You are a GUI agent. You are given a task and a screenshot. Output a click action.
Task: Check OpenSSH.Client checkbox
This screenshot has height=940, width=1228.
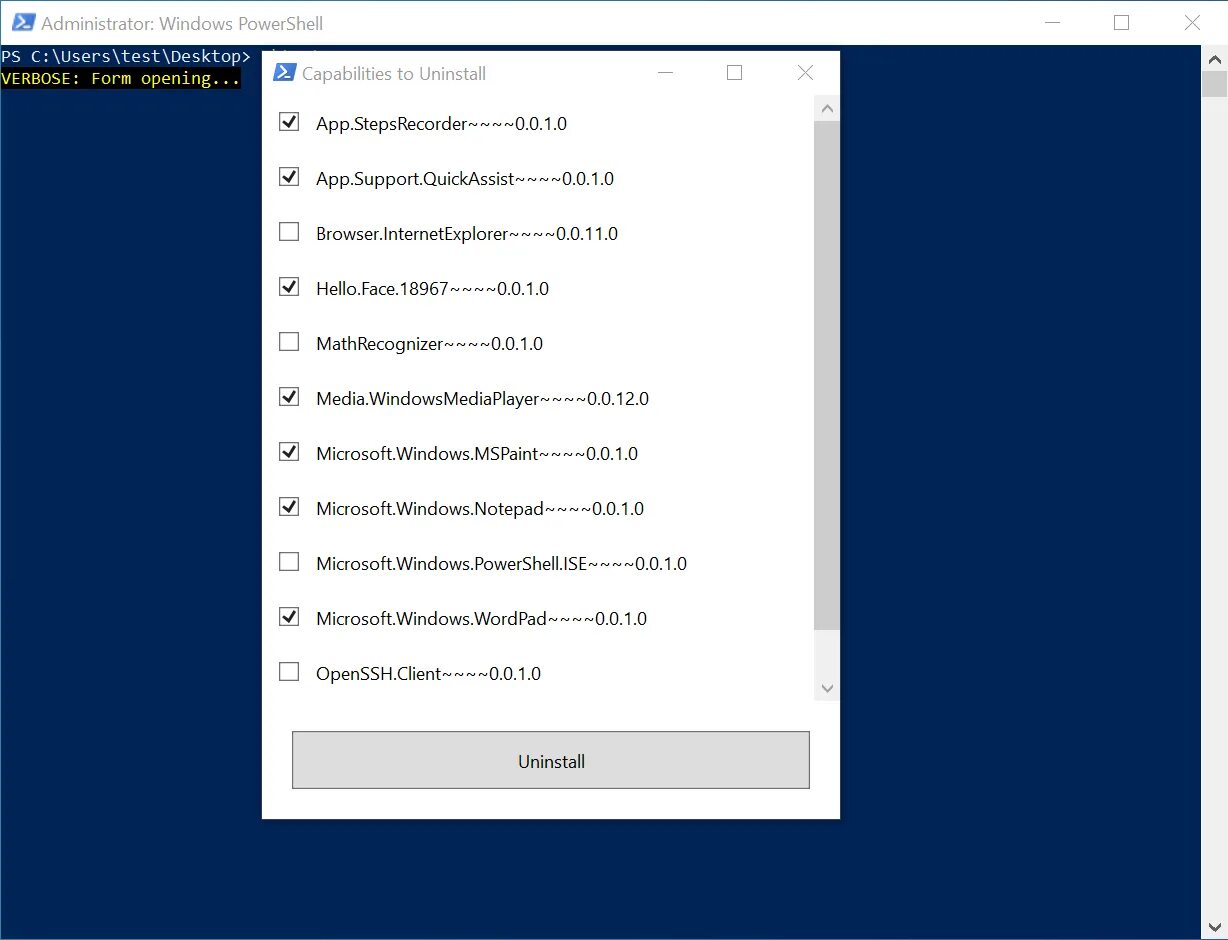point(289,672)
